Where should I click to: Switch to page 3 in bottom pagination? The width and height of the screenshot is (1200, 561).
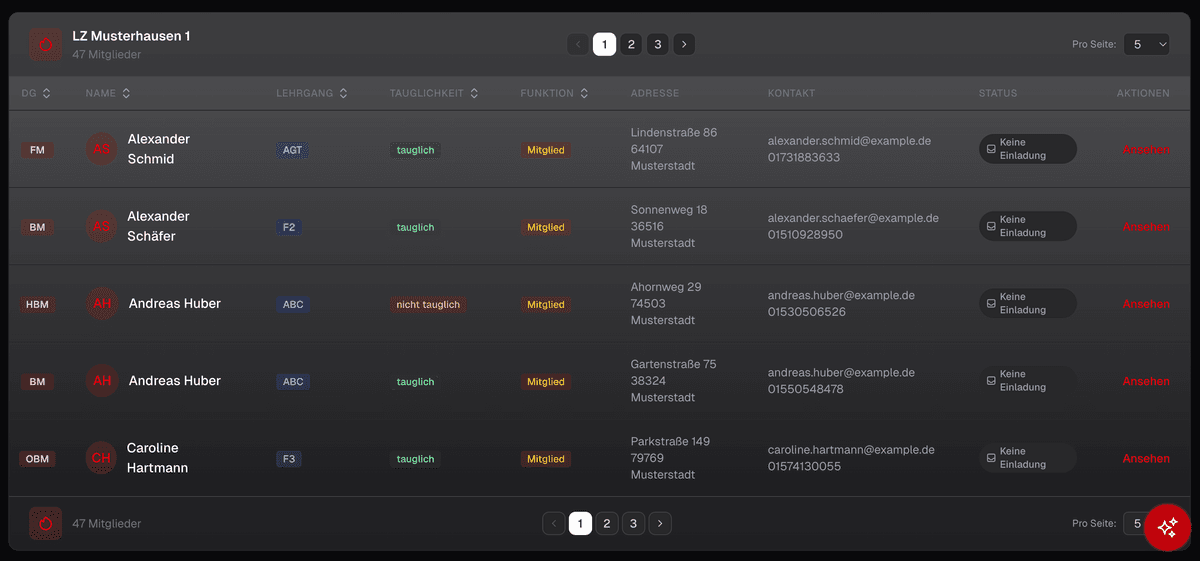click(633, 523)
